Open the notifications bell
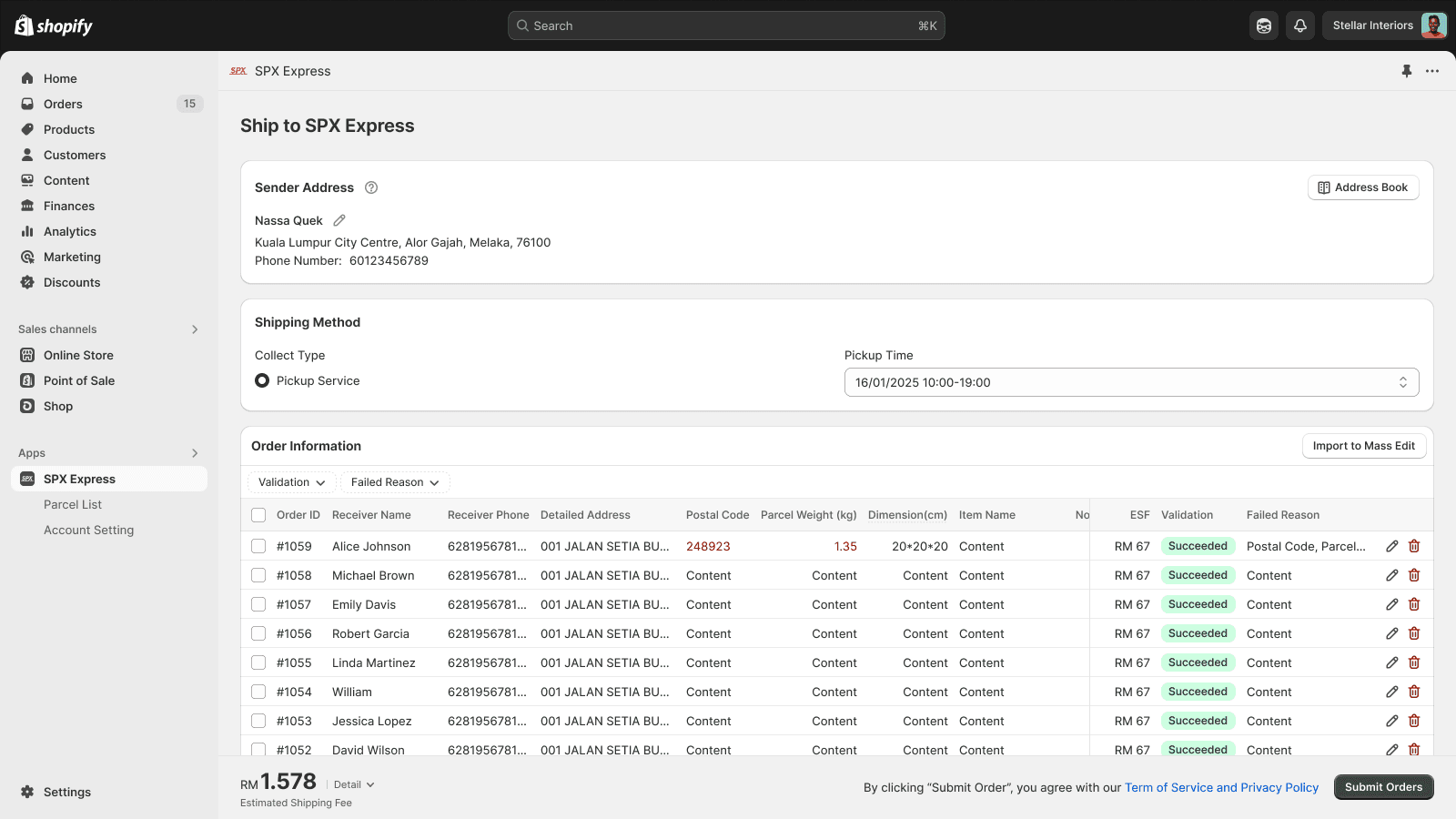This screenshot has width=1456, height=819. (1300, 25)
